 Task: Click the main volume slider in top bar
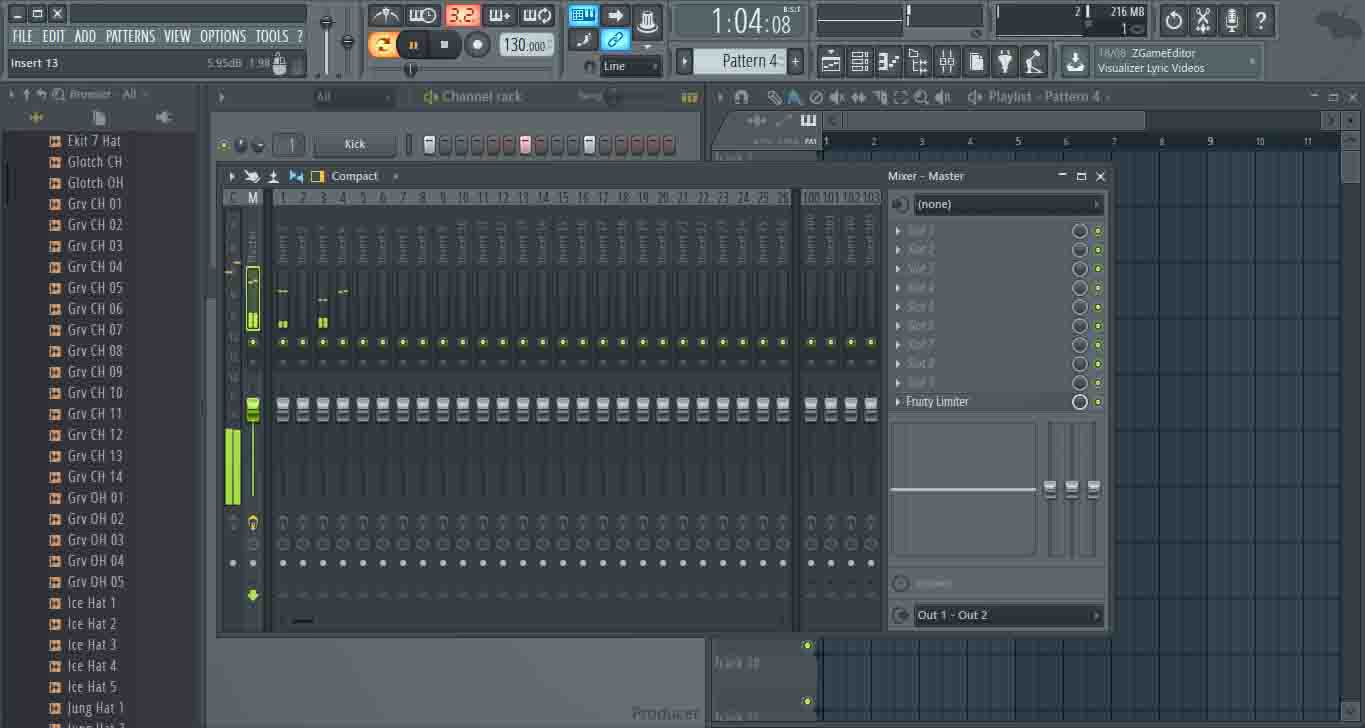point(326,22)
